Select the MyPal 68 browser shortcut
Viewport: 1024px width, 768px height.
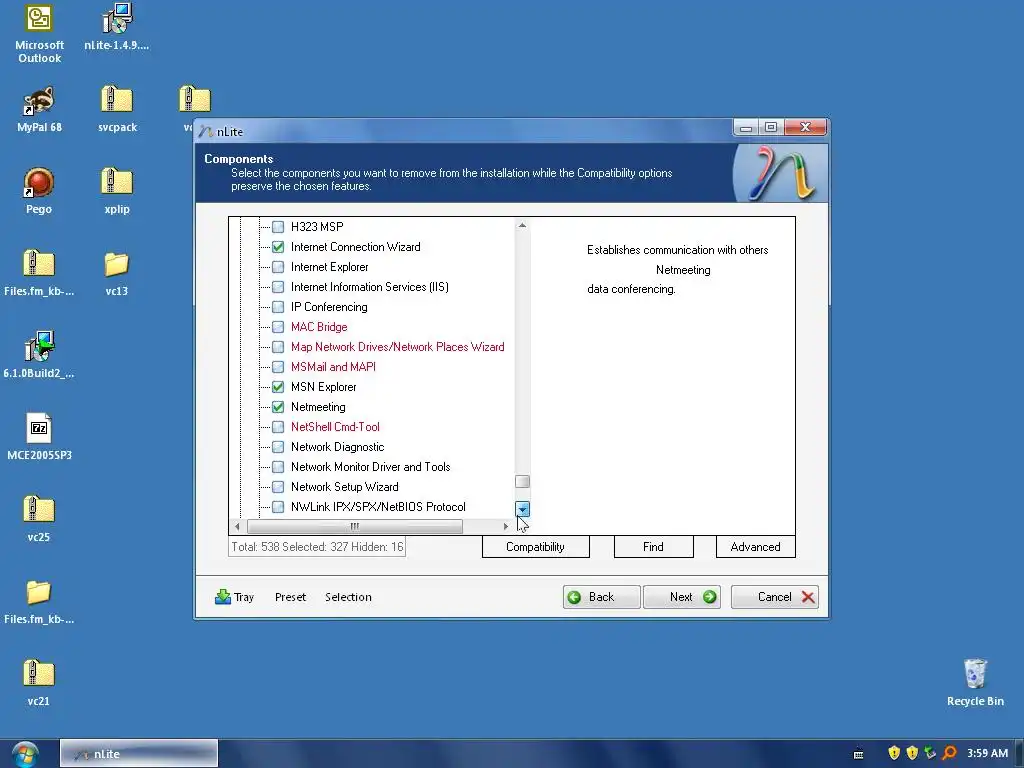pos(39,109)
